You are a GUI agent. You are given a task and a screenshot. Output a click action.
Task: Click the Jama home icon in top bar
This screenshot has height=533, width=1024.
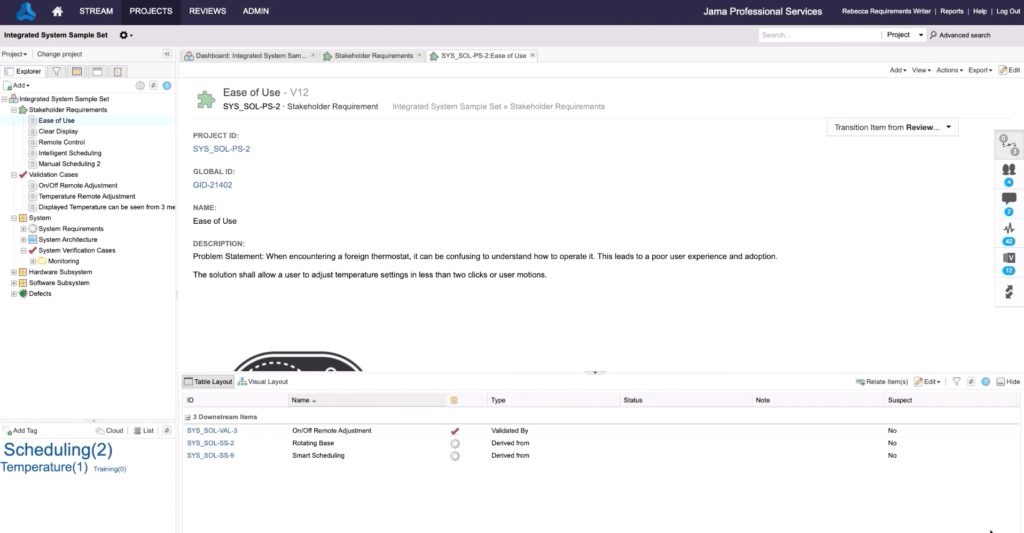(58, 11)
